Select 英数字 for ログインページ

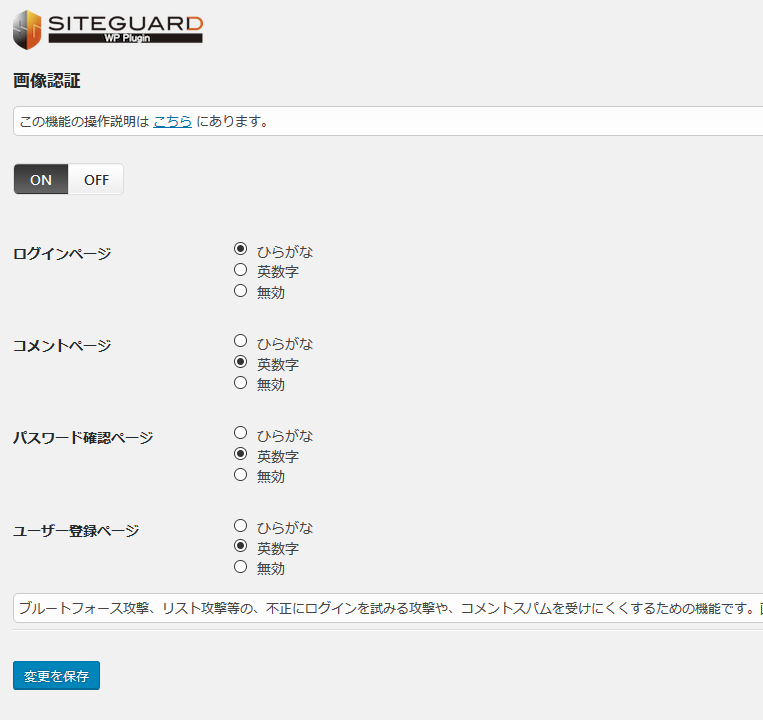240,270
